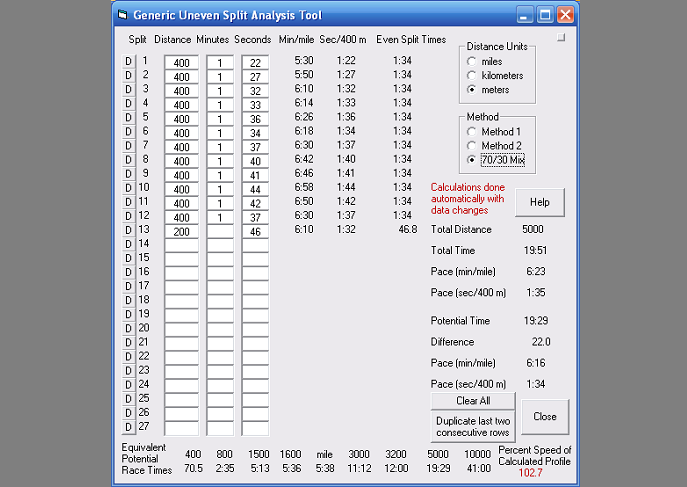
Task: Minimize the Split Analysis Tool window
Action: pos(525,14)
